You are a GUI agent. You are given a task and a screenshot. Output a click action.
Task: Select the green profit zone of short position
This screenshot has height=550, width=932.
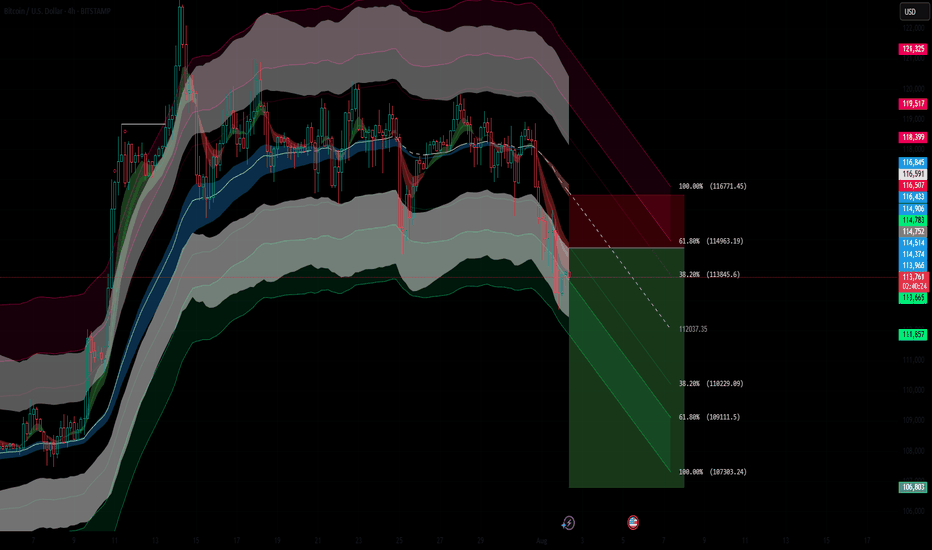(x=626, y=367)
